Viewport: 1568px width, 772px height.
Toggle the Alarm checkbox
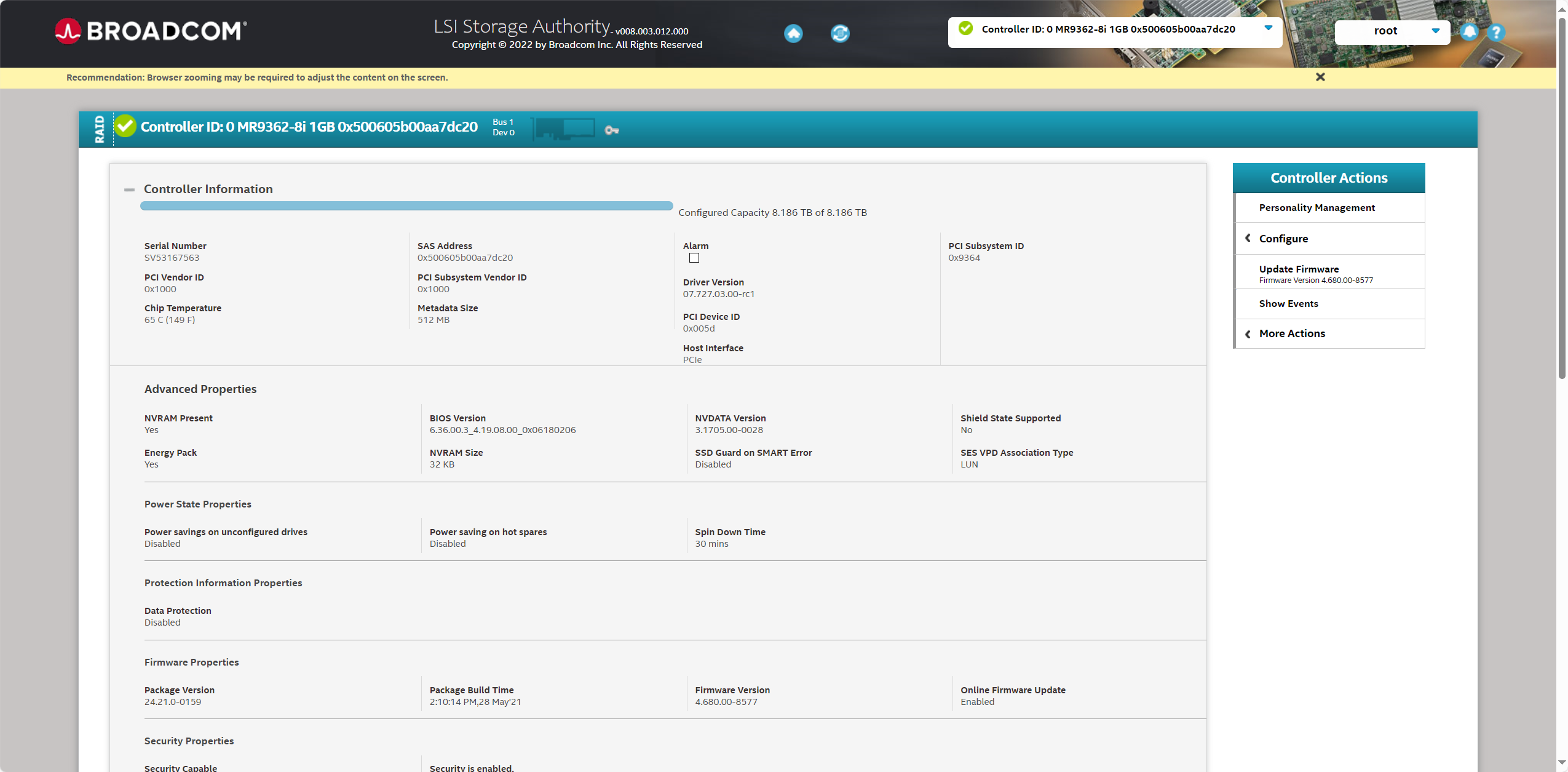click(694, 258)
